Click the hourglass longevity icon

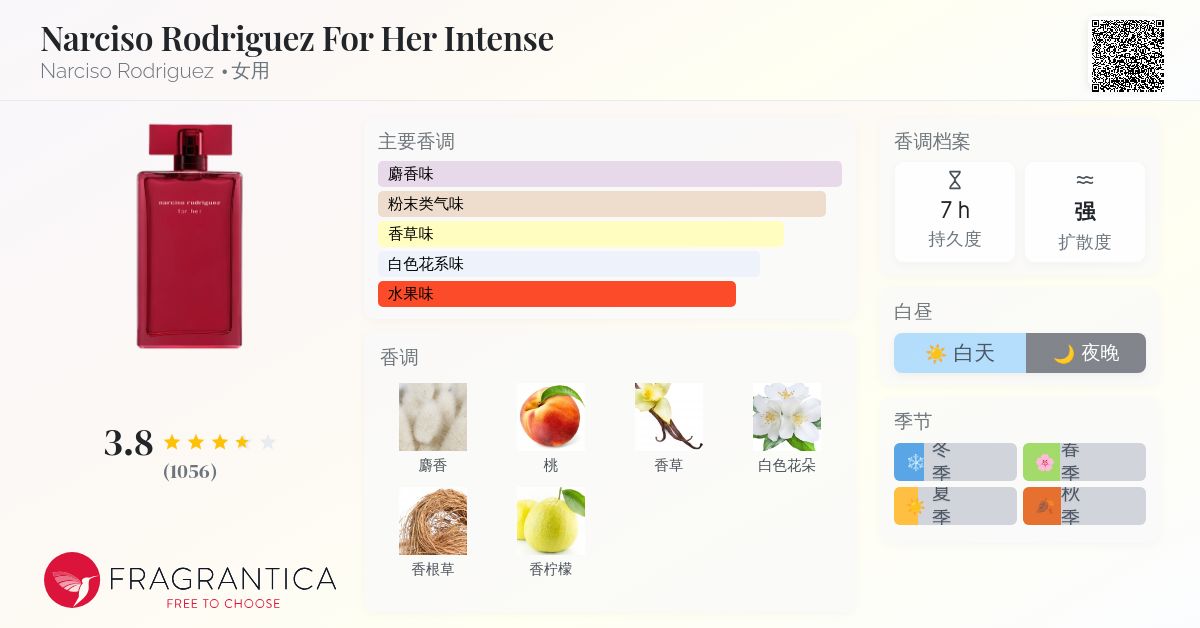point(954,181)
